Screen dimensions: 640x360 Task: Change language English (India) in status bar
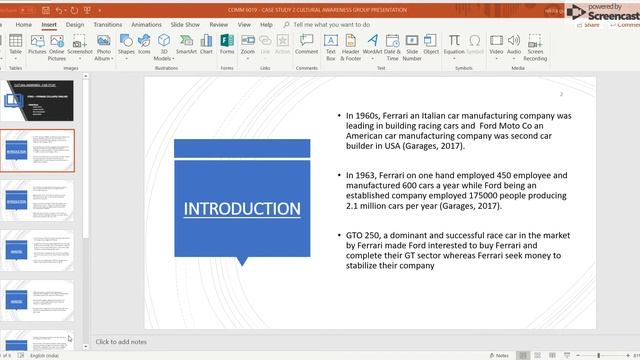click(44, 356)
